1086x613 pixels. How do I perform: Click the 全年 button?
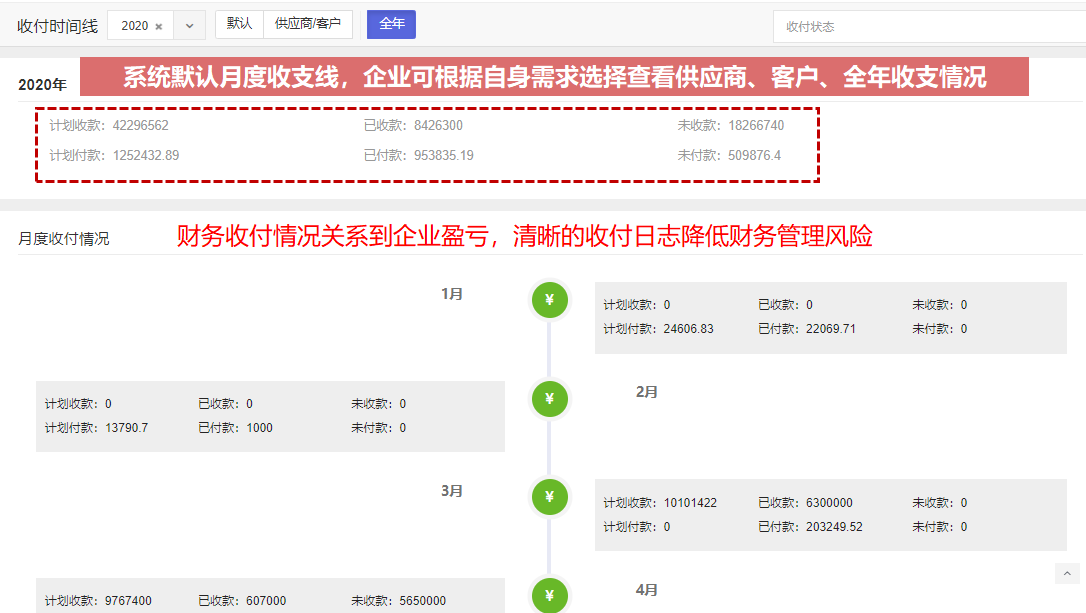(391, 24)
